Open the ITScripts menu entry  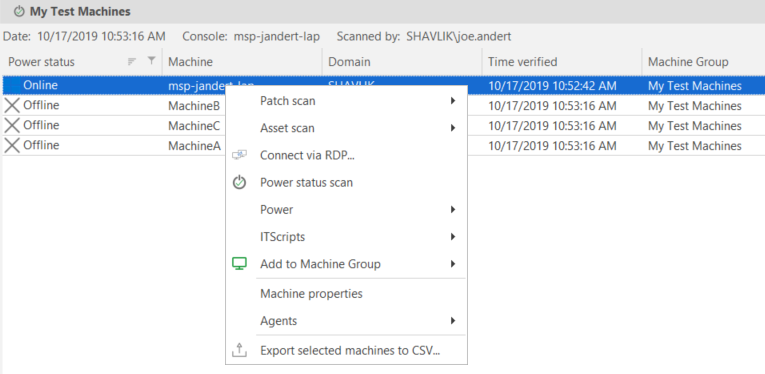pos(346,237)
